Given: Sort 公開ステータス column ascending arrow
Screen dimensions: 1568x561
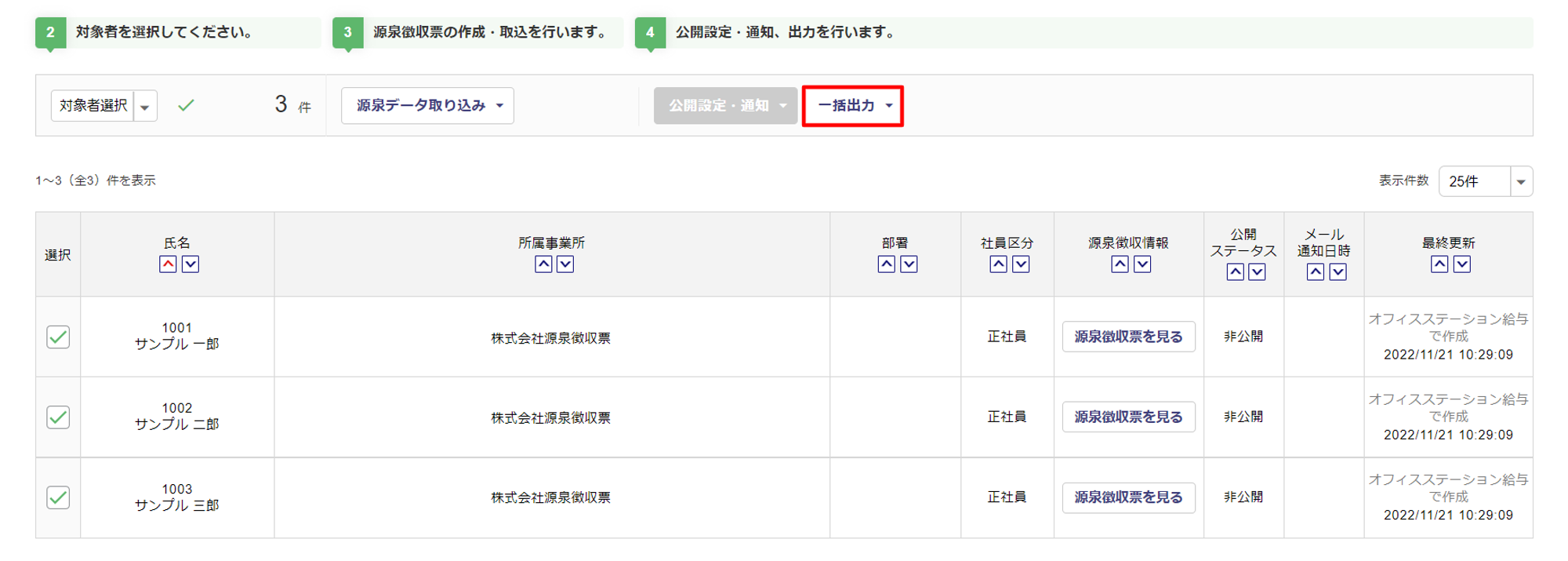Looking at the screenshot, I should pyautogui.click(x=1235, y=272).
